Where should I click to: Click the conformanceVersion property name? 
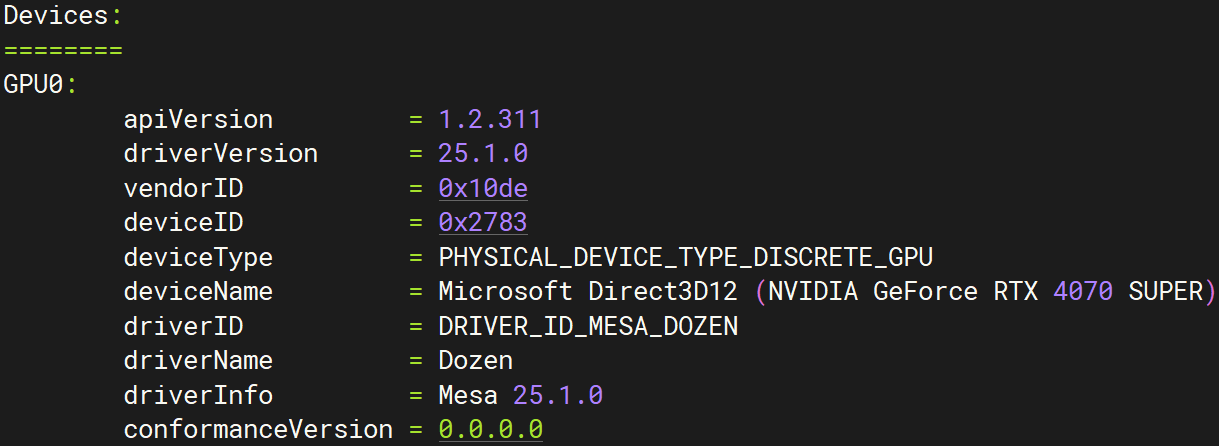pos(258,429)
